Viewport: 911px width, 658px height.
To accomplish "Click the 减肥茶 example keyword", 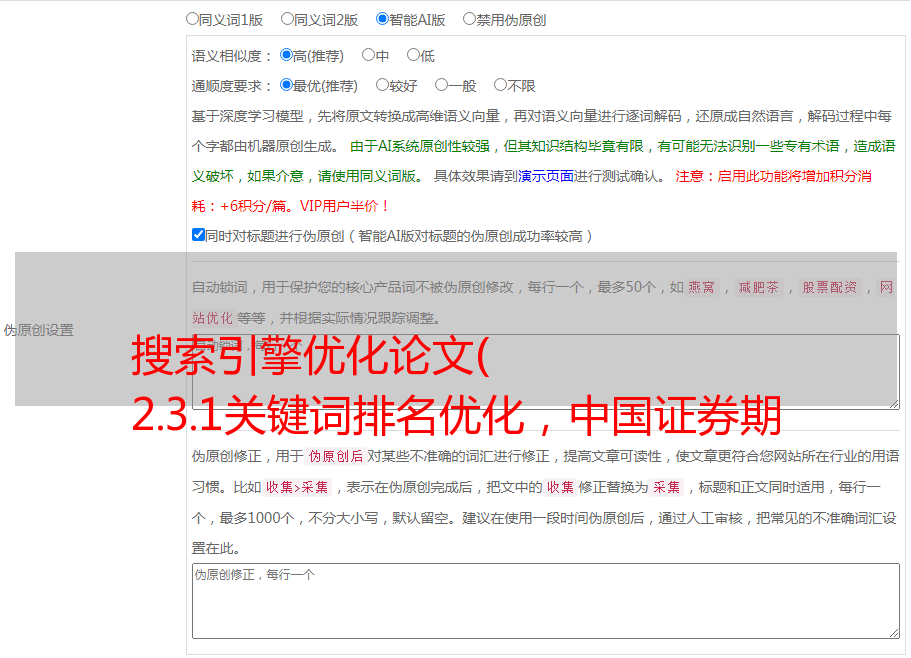I will 758,287.
